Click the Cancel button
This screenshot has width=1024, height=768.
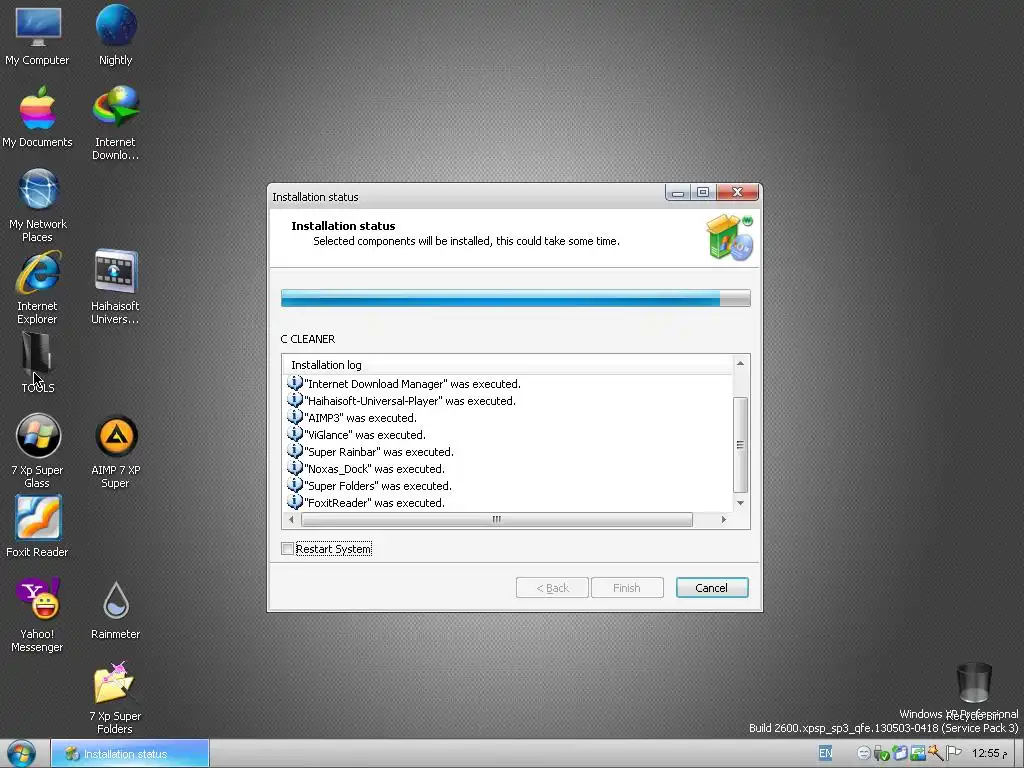[712, 588]
